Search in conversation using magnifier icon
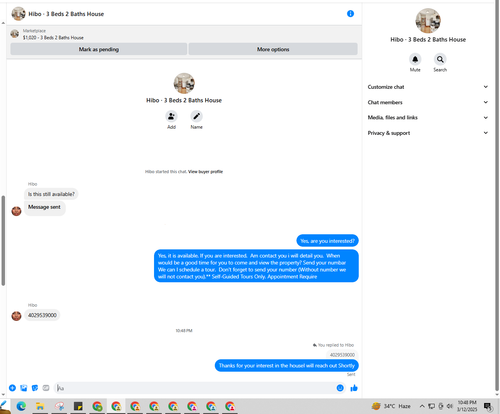The height and width of the screenshot is (414, 500). pyautogui.click(x=440, y=59)
